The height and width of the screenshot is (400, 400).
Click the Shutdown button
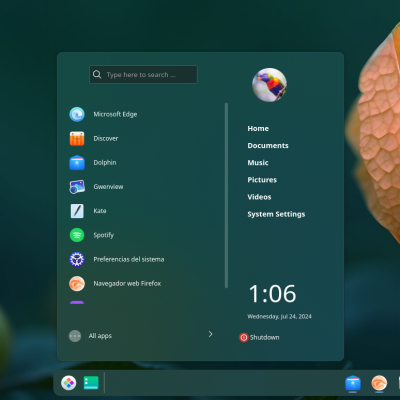pyautogui.click(x=259, y=337)
